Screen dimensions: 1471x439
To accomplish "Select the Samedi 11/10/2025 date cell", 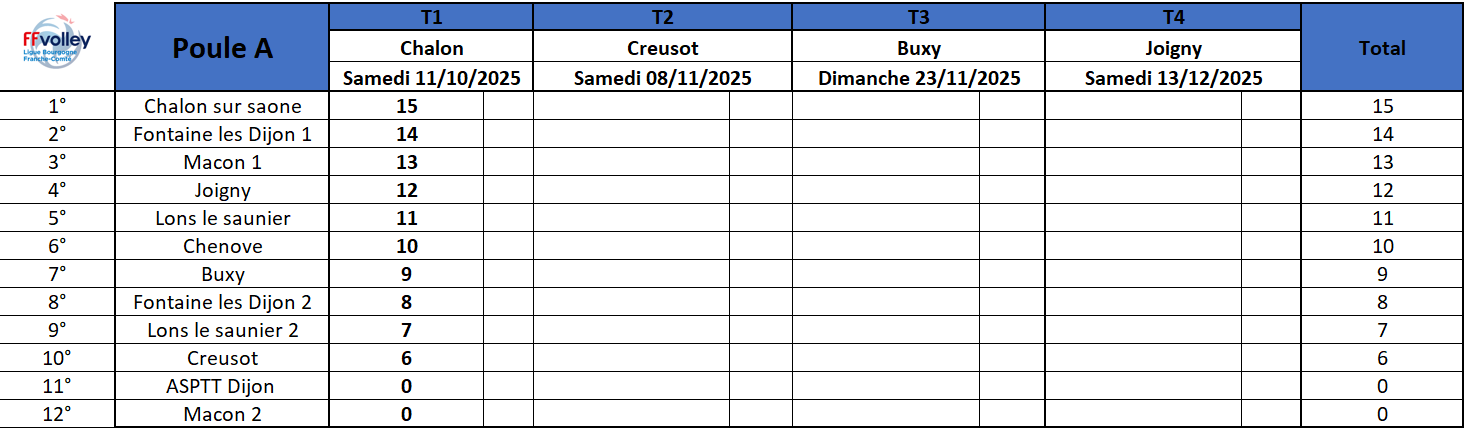I will click(431, 78).
